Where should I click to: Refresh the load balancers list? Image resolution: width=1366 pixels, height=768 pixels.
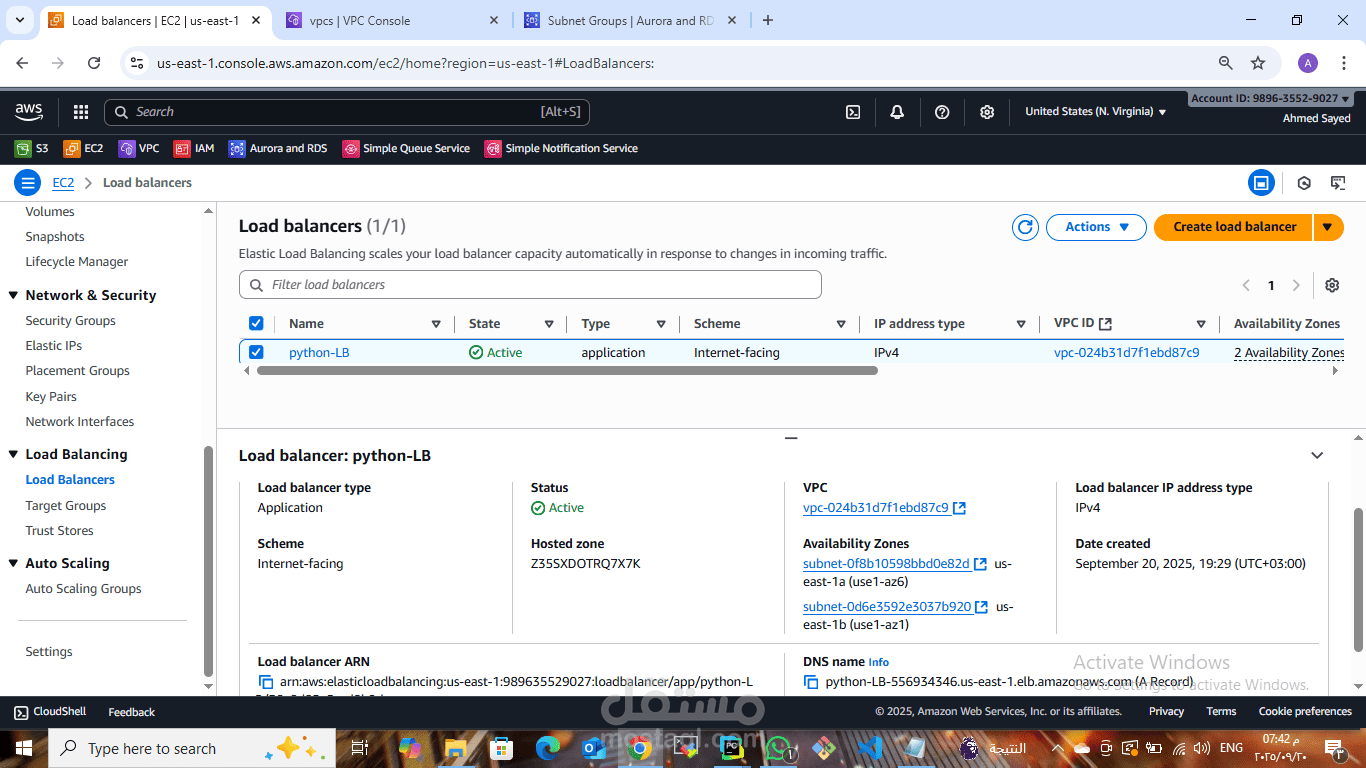[1025, 227]
